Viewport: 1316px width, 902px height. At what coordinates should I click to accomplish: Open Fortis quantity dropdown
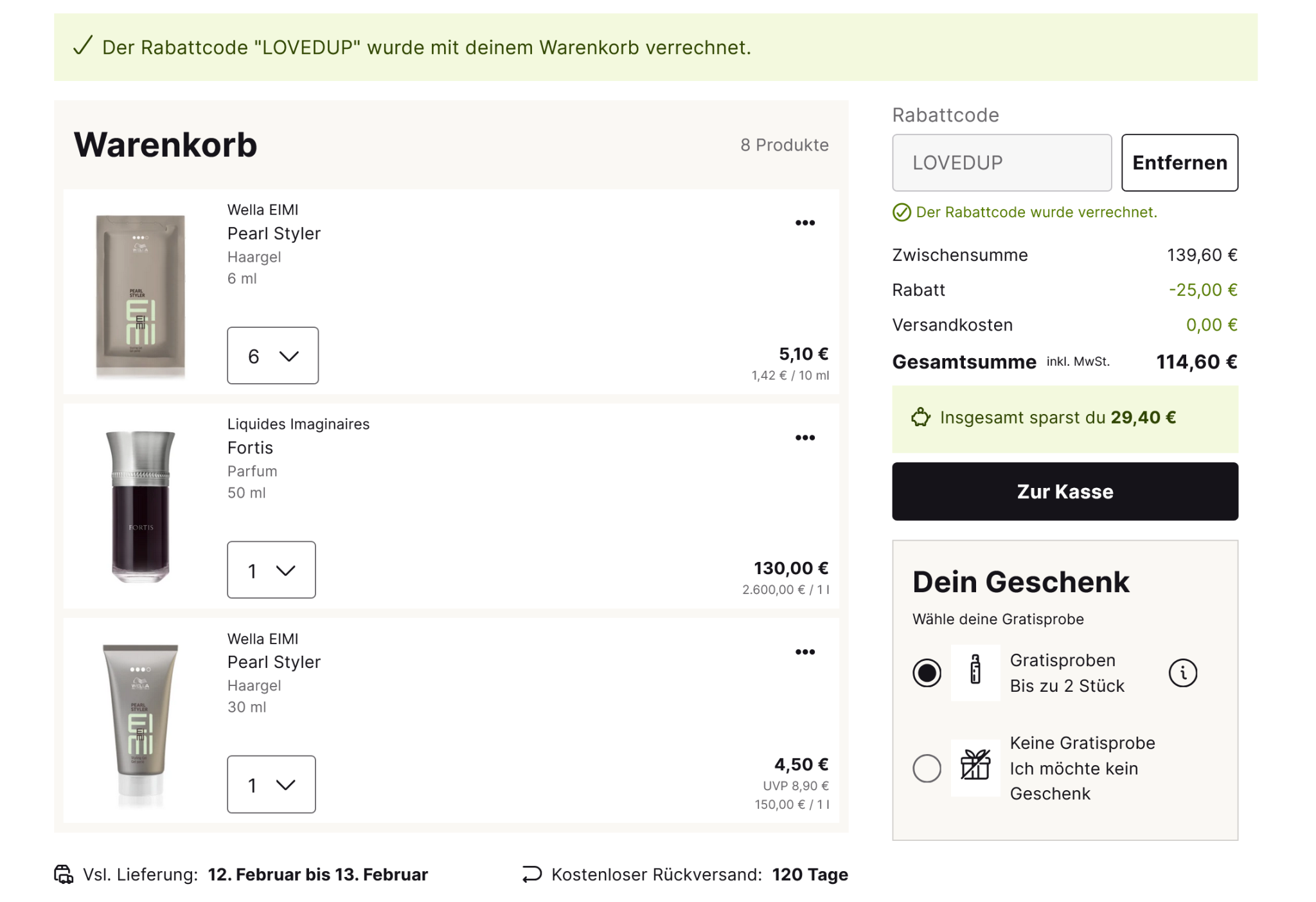[271, 570]
